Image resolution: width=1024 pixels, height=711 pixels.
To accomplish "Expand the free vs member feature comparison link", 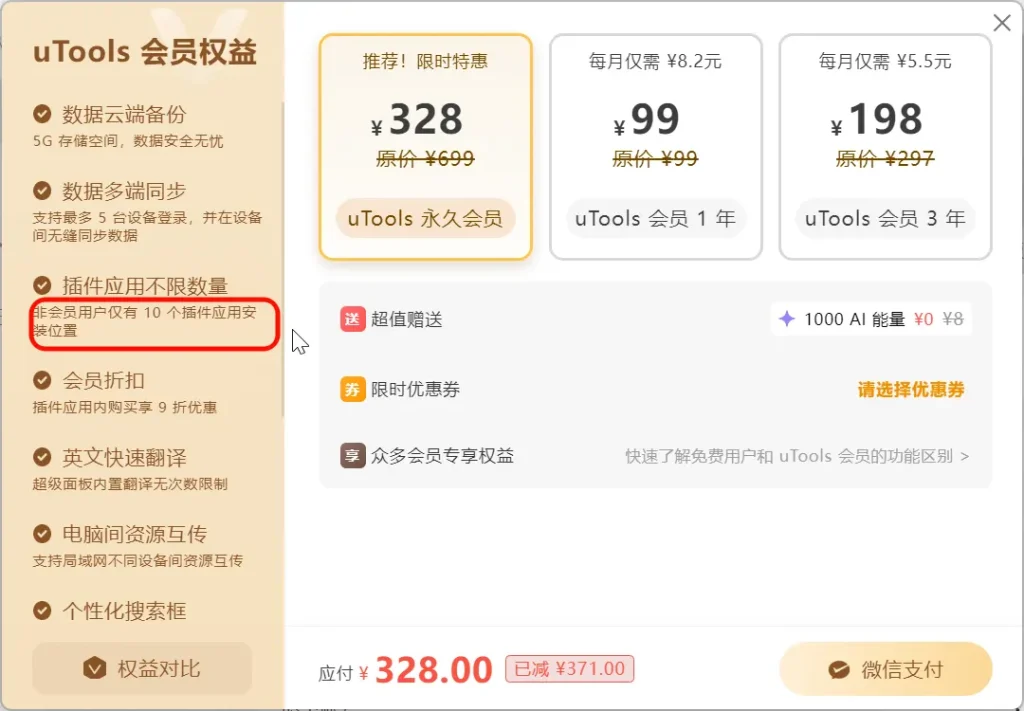I will (797, 456).
